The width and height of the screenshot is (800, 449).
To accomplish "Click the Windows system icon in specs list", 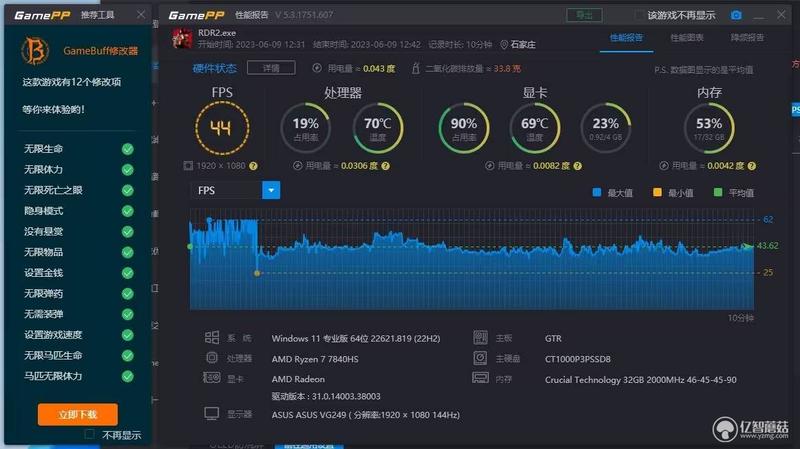I will (212, 337).
